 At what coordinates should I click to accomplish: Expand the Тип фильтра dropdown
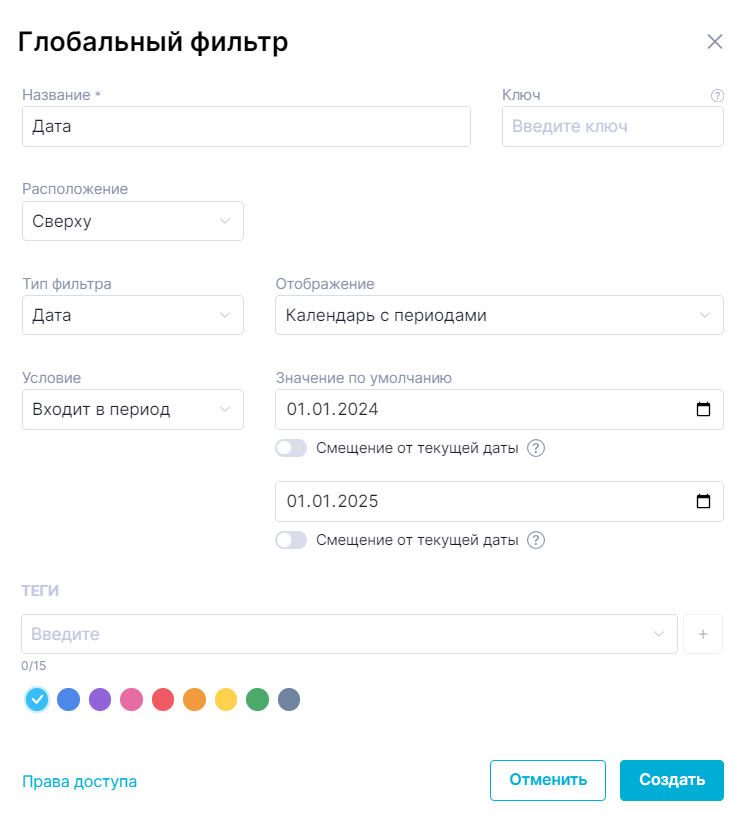pyautogui.click(x=132, y=315)
